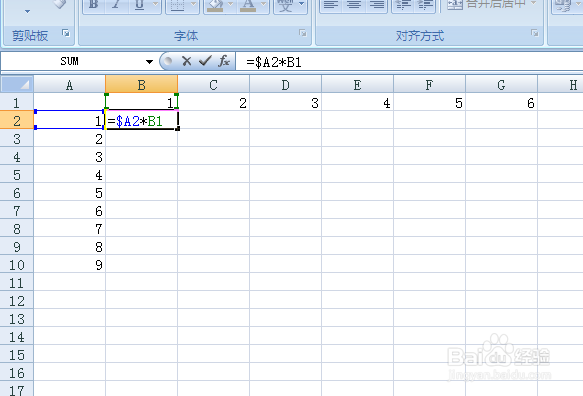Click cell A5 containing 4
Viewport: 583px width, 396px height.
70,174
